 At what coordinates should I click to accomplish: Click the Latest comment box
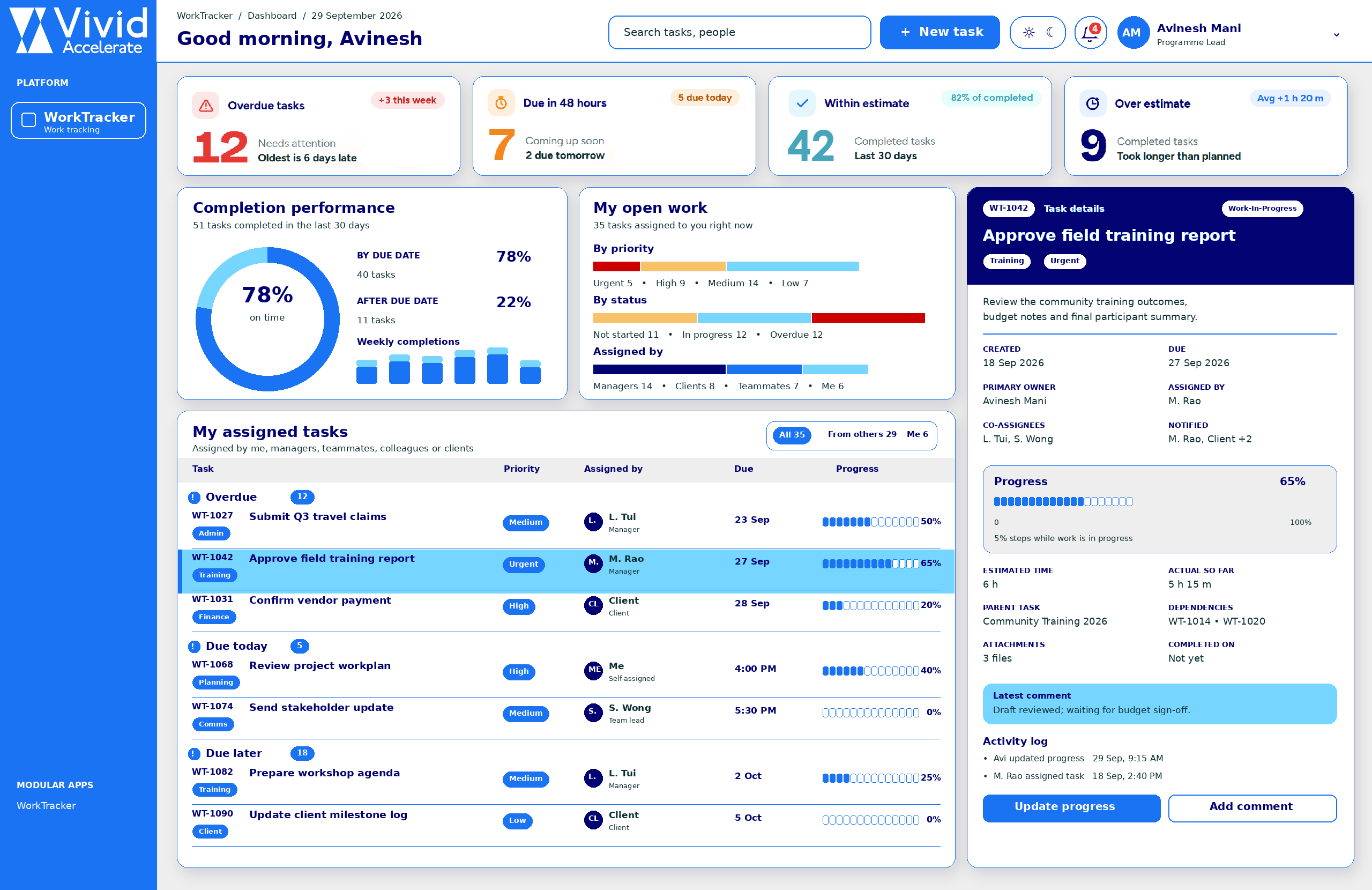pos(1159,704)
